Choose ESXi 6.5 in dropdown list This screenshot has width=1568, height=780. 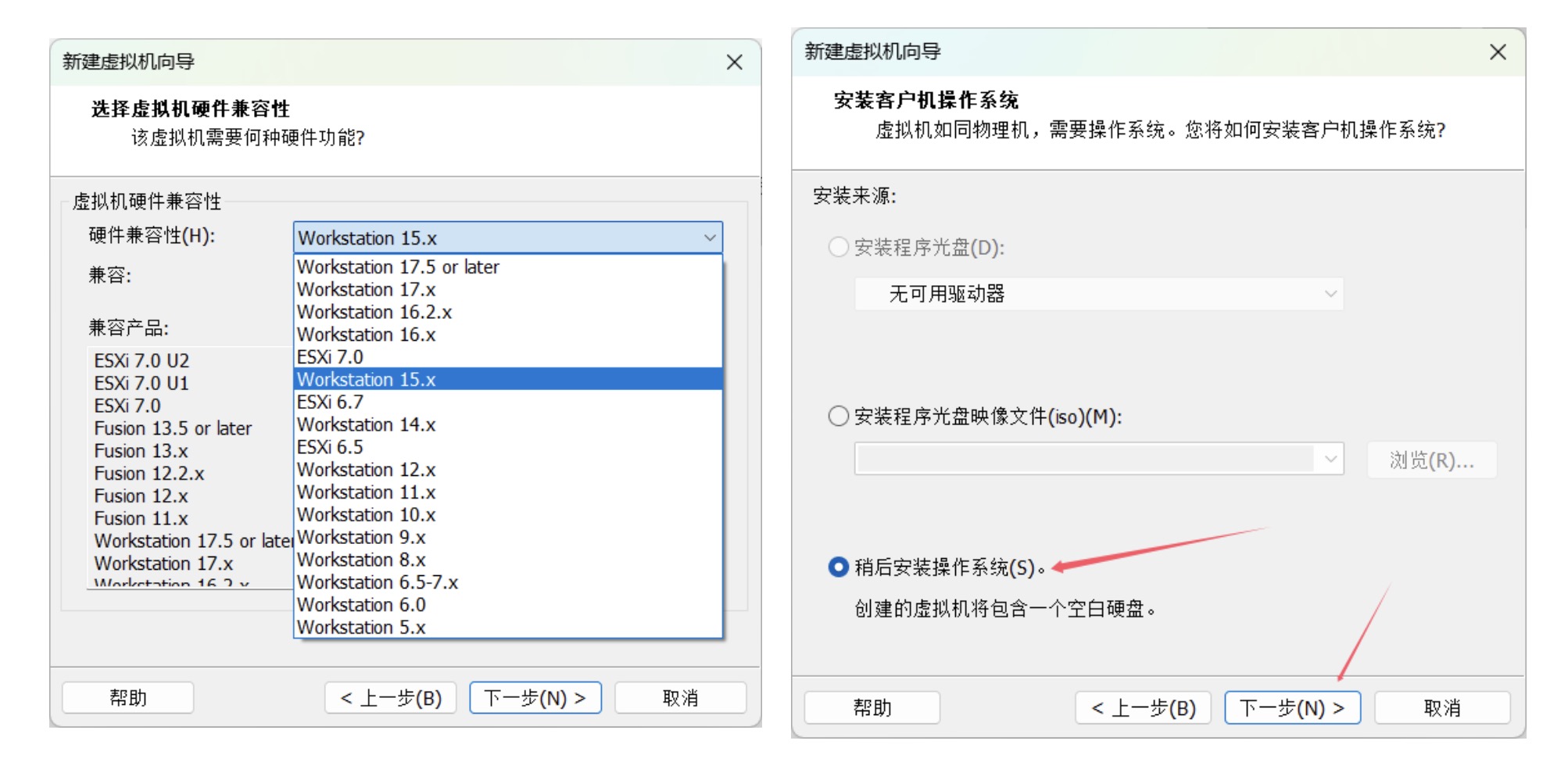(508, 448)
